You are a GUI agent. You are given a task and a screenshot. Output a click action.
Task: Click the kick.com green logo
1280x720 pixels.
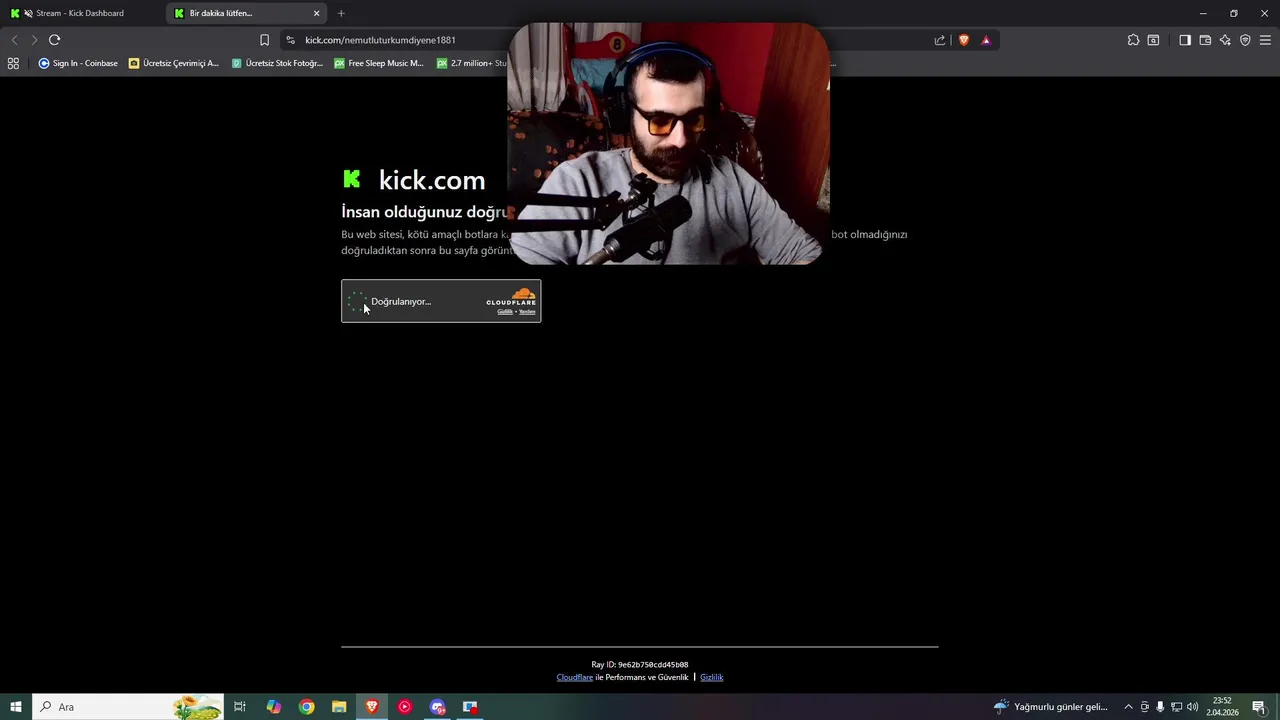tap(352, 179)
